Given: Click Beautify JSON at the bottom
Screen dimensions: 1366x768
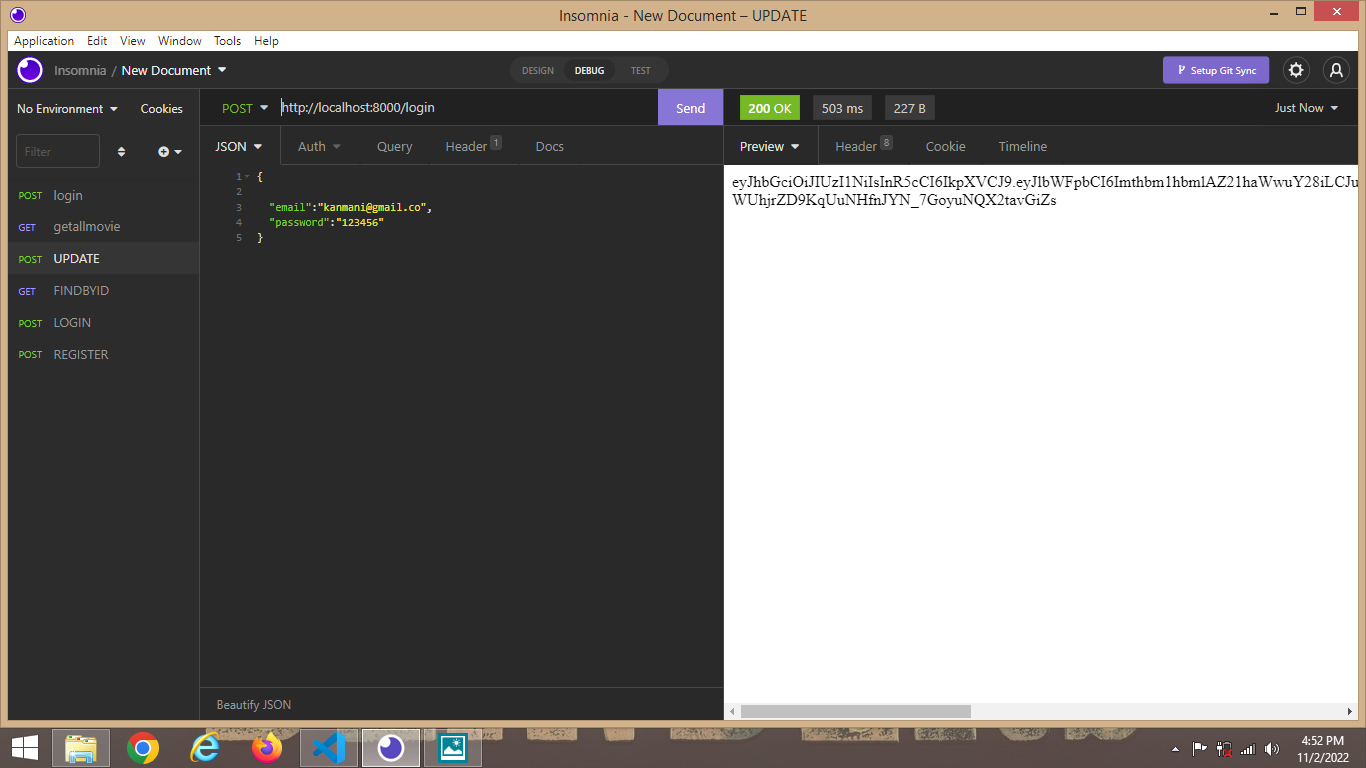Looking at the screenshot, I should (x=253, y=705).
